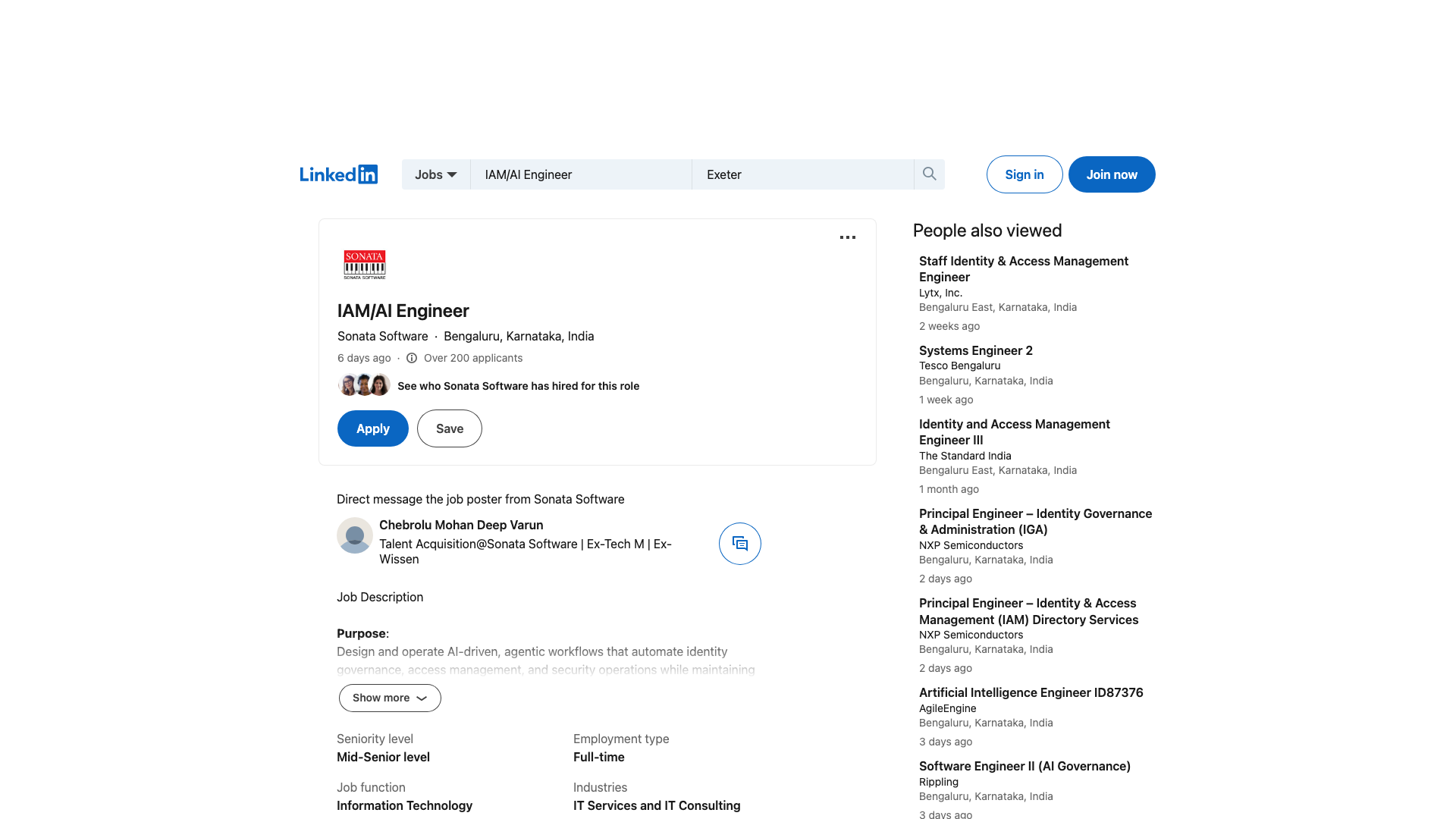Click 'IT Services and IT Consulting' industry value
Viewport: 1456px width, 819px height.
click(x=657, y=805)
